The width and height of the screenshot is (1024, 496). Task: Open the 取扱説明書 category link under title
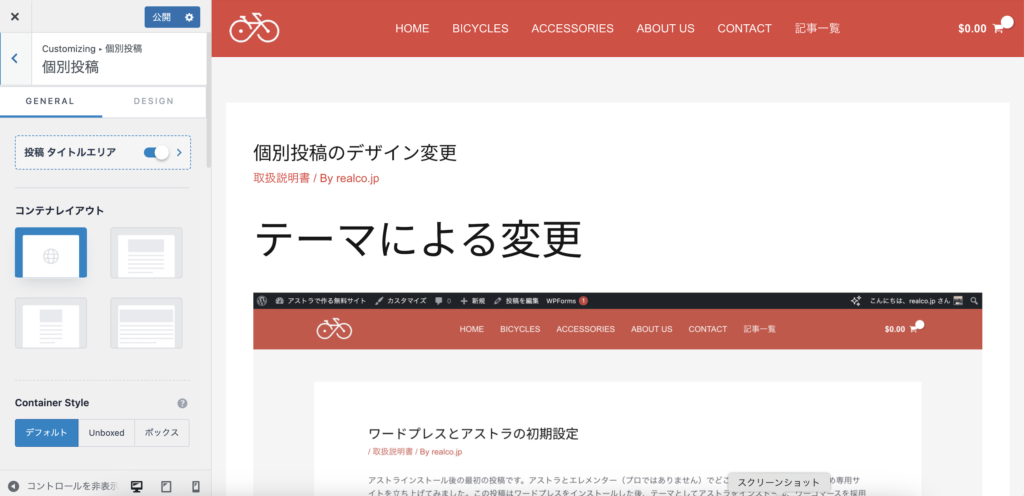281,178
